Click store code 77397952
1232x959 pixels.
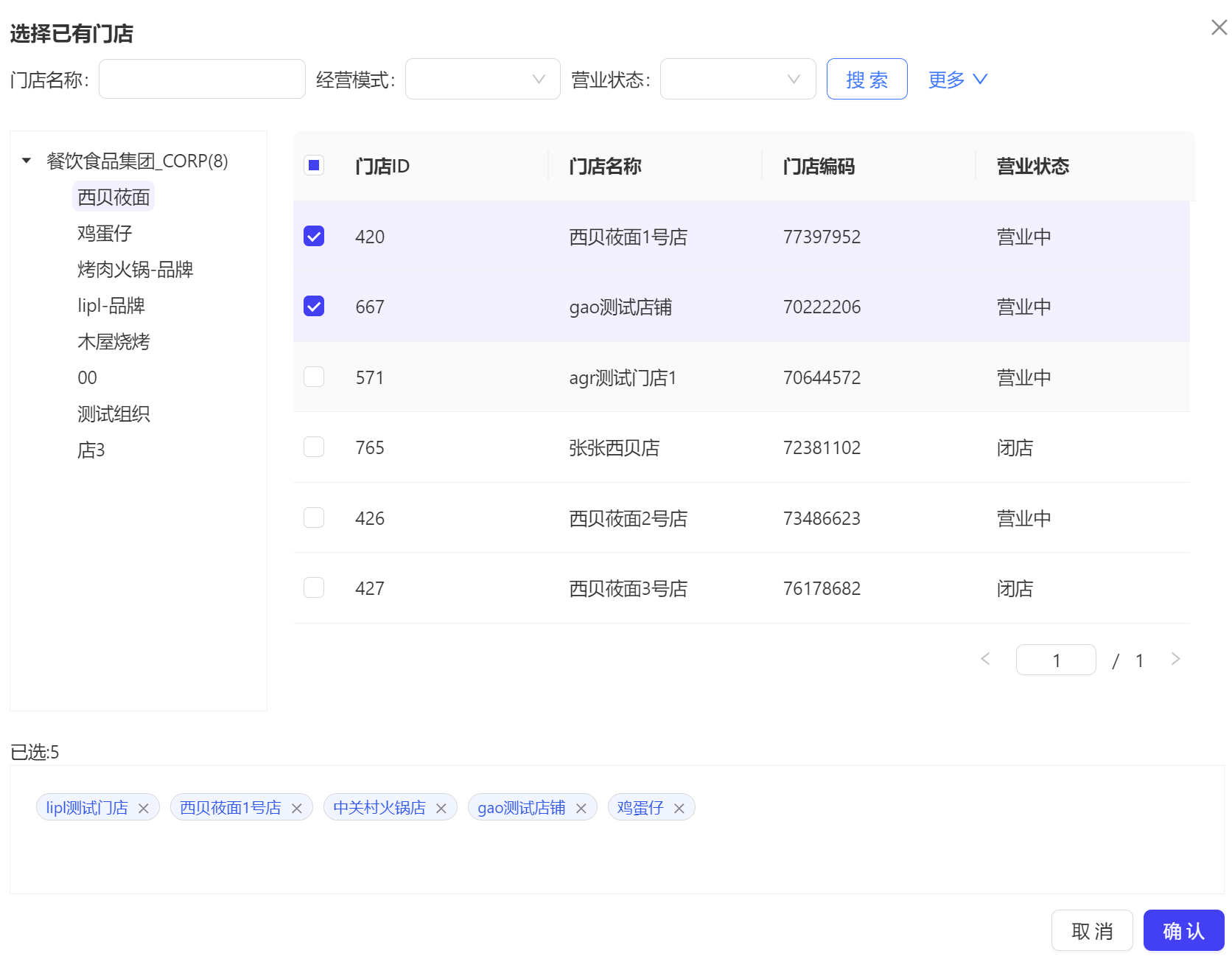click(x=822, y=237)
